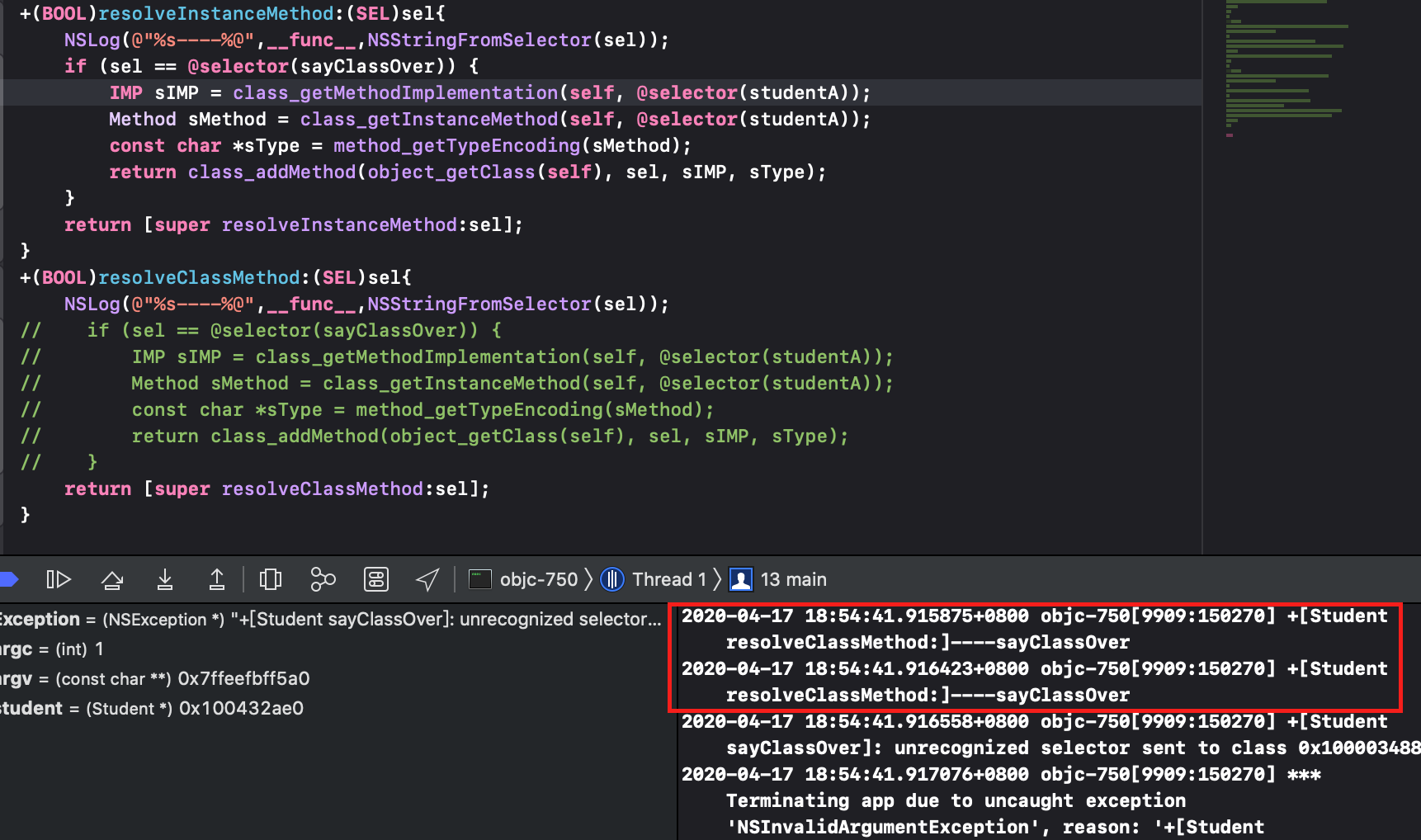This screenshot has height=840, width=1421.
Task: Click the uncommented return class_addMethod line
Action: click(x=468, y=172)
